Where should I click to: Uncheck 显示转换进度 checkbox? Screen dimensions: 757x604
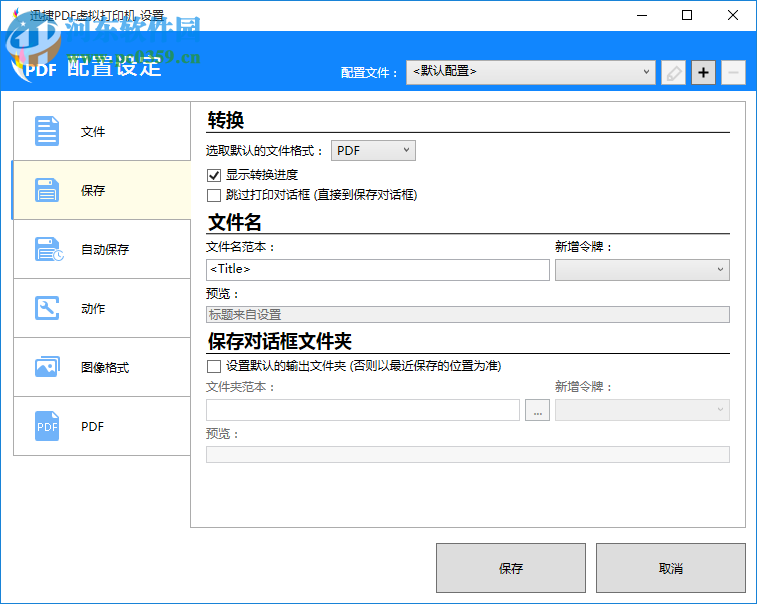click(x=214, y=175)
